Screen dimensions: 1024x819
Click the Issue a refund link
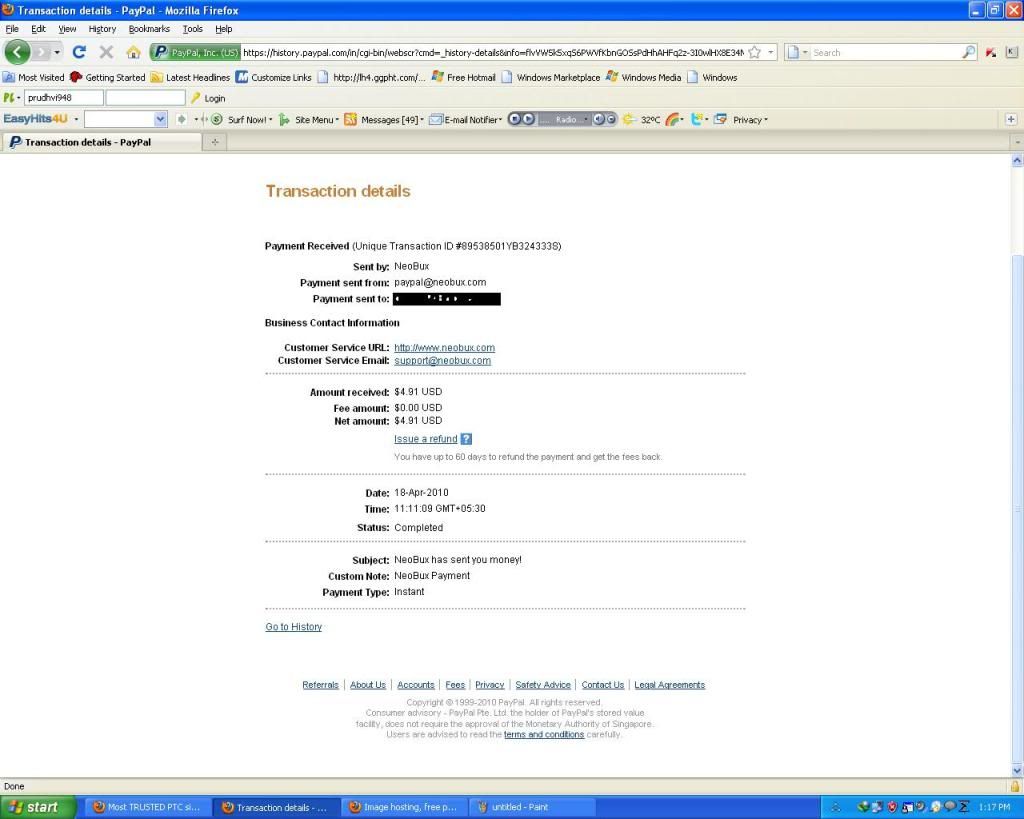426,439
